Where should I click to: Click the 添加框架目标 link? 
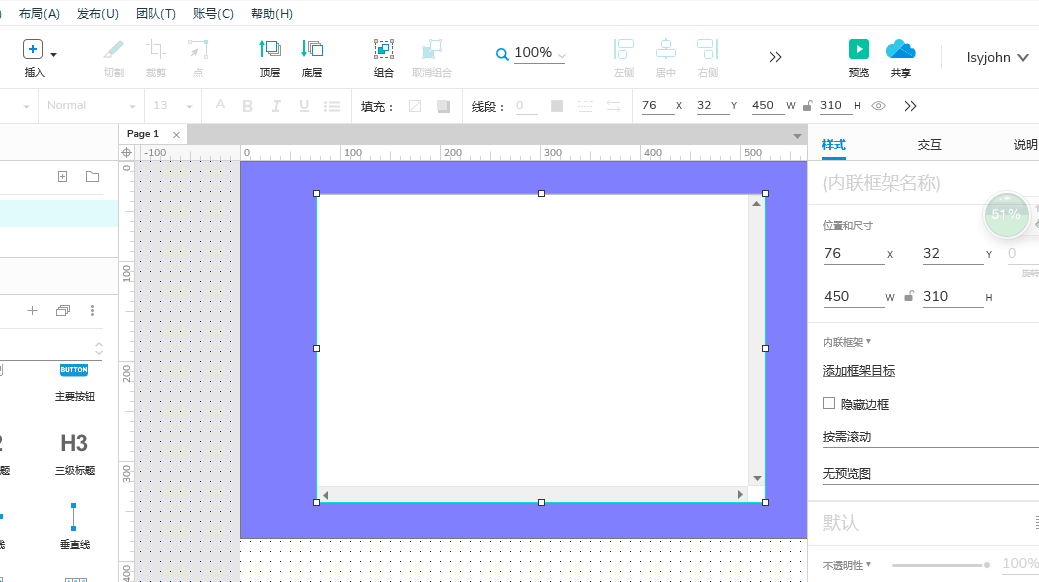pyautogui.click(x=859, y=371)
